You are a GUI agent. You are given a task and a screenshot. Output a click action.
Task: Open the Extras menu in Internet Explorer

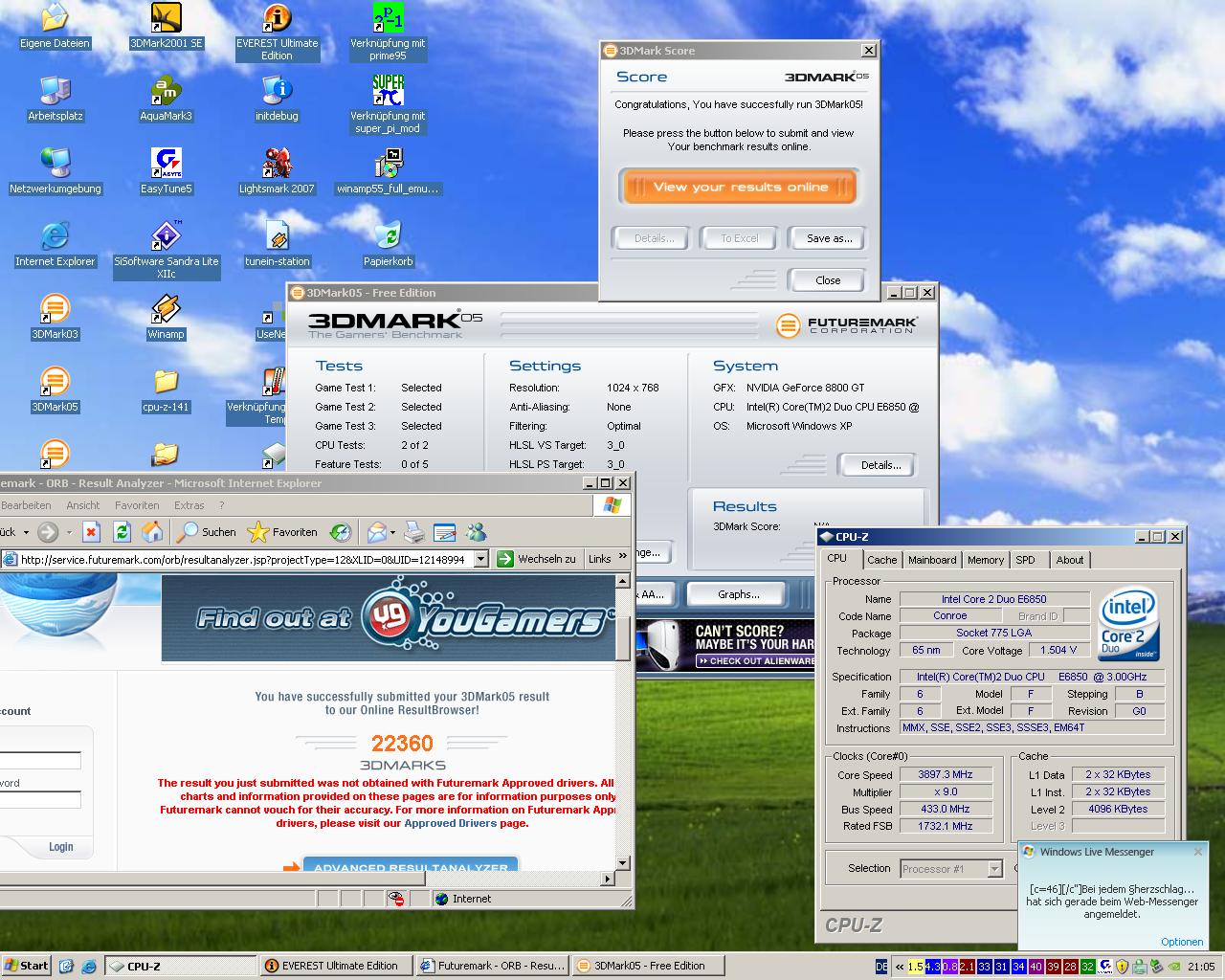pos(189,505)
